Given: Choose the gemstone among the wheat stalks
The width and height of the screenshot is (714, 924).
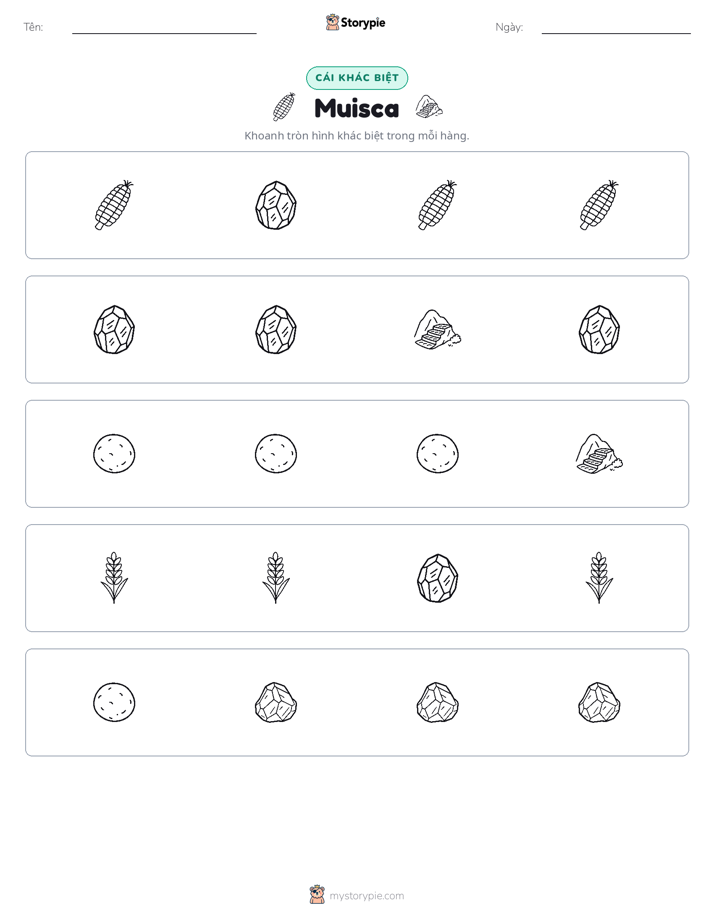Looking at the screenshot, I should click(x=437, y=578).
